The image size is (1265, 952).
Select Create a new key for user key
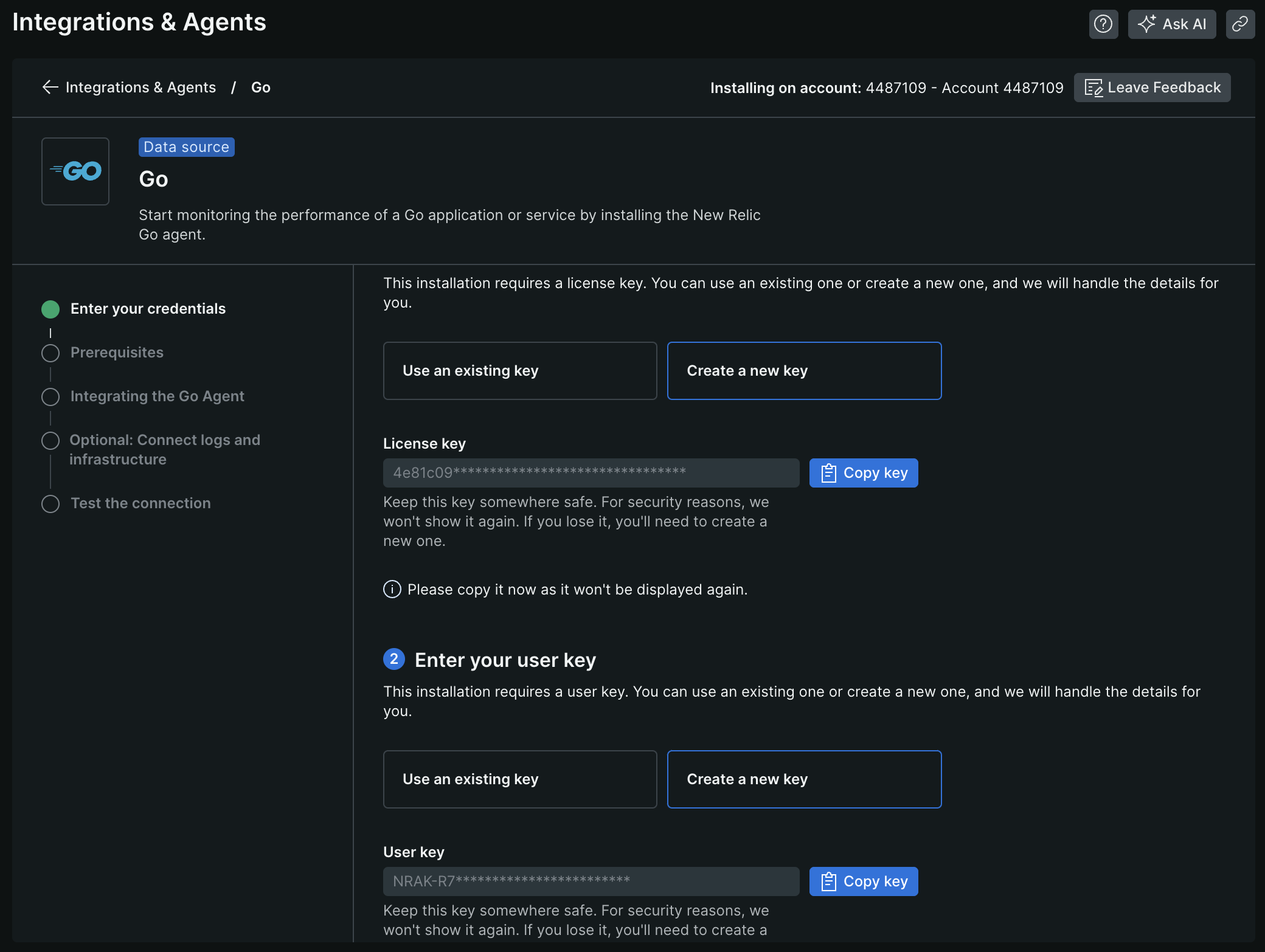804,779
